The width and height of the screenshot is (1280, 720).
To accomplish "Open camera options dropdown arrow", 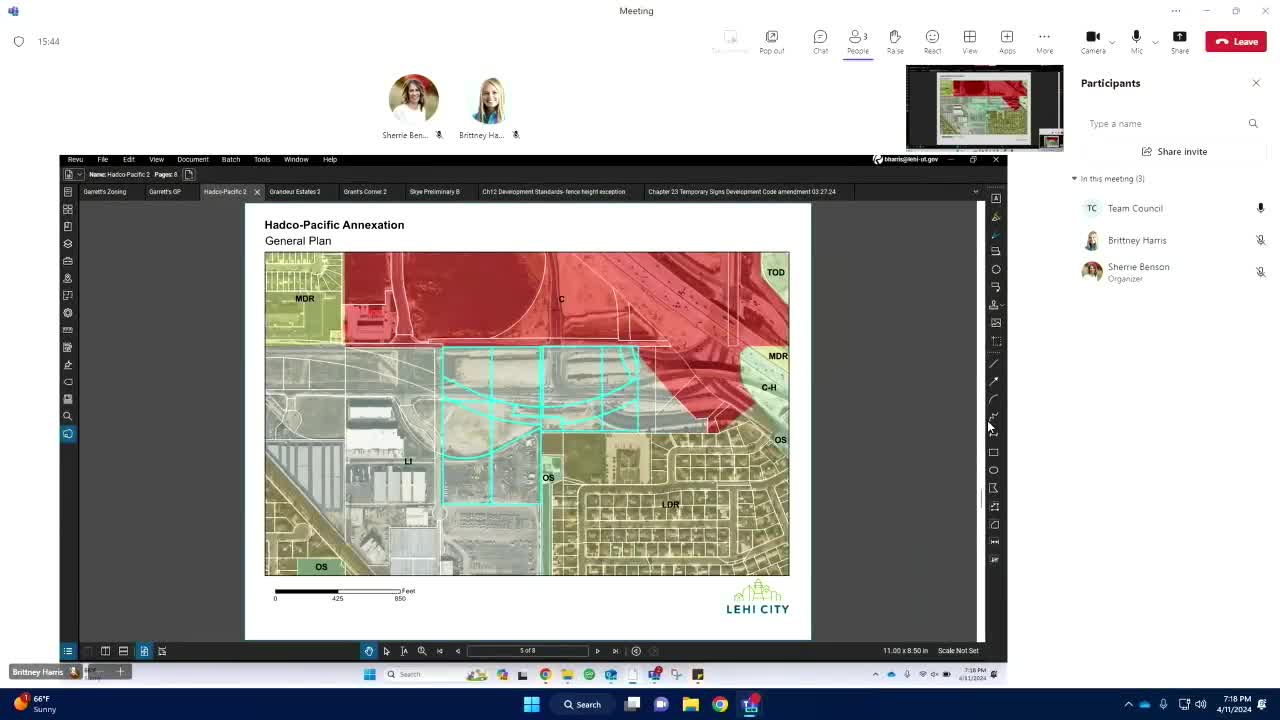I will 1112,42.
